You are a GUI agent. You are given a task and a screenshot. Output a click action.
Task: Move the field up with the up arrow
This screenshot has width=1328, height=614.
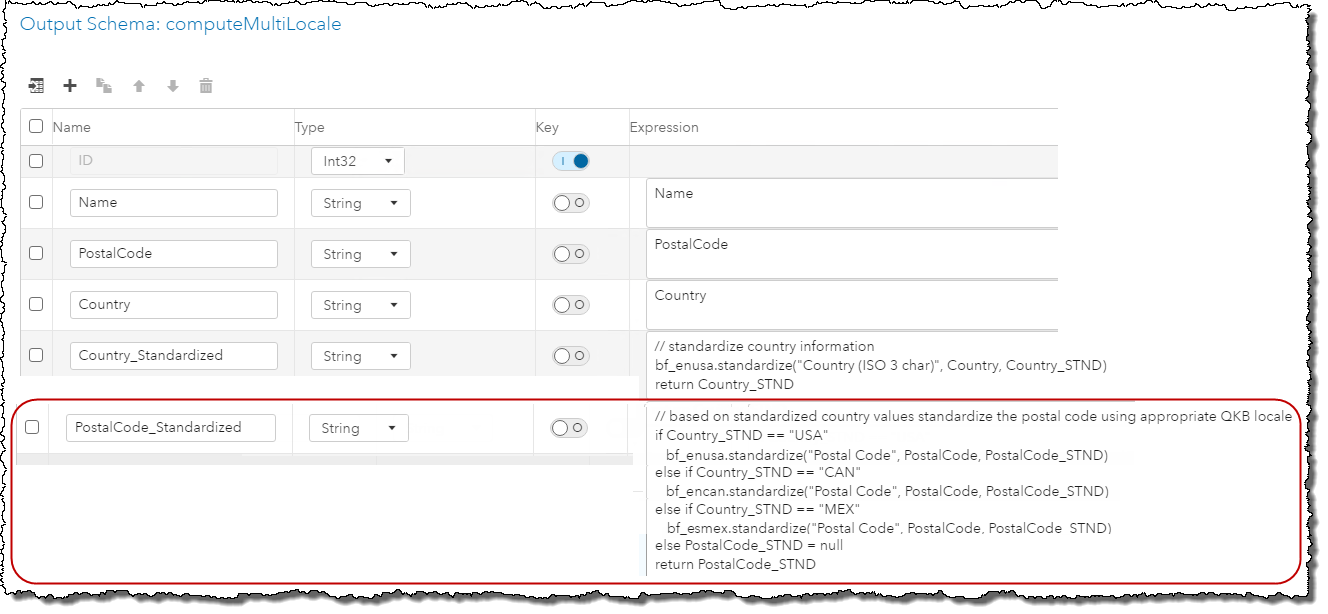click(x=139, y=86)
